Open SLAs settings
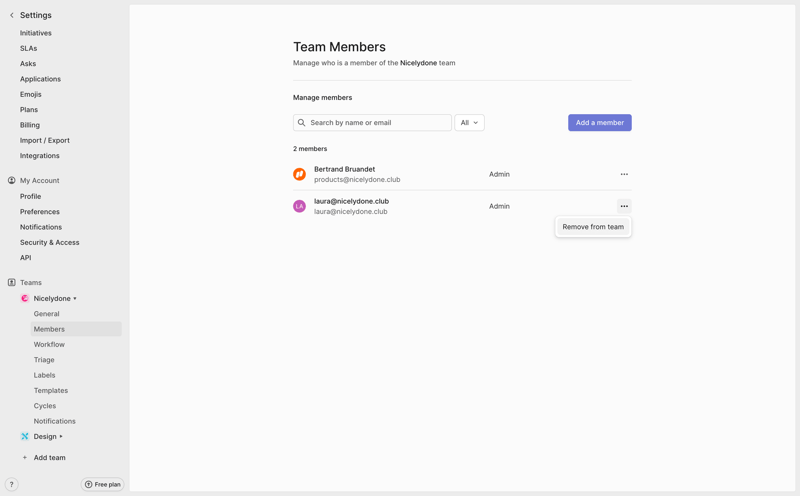800x496 pixels. pos(29,48)
